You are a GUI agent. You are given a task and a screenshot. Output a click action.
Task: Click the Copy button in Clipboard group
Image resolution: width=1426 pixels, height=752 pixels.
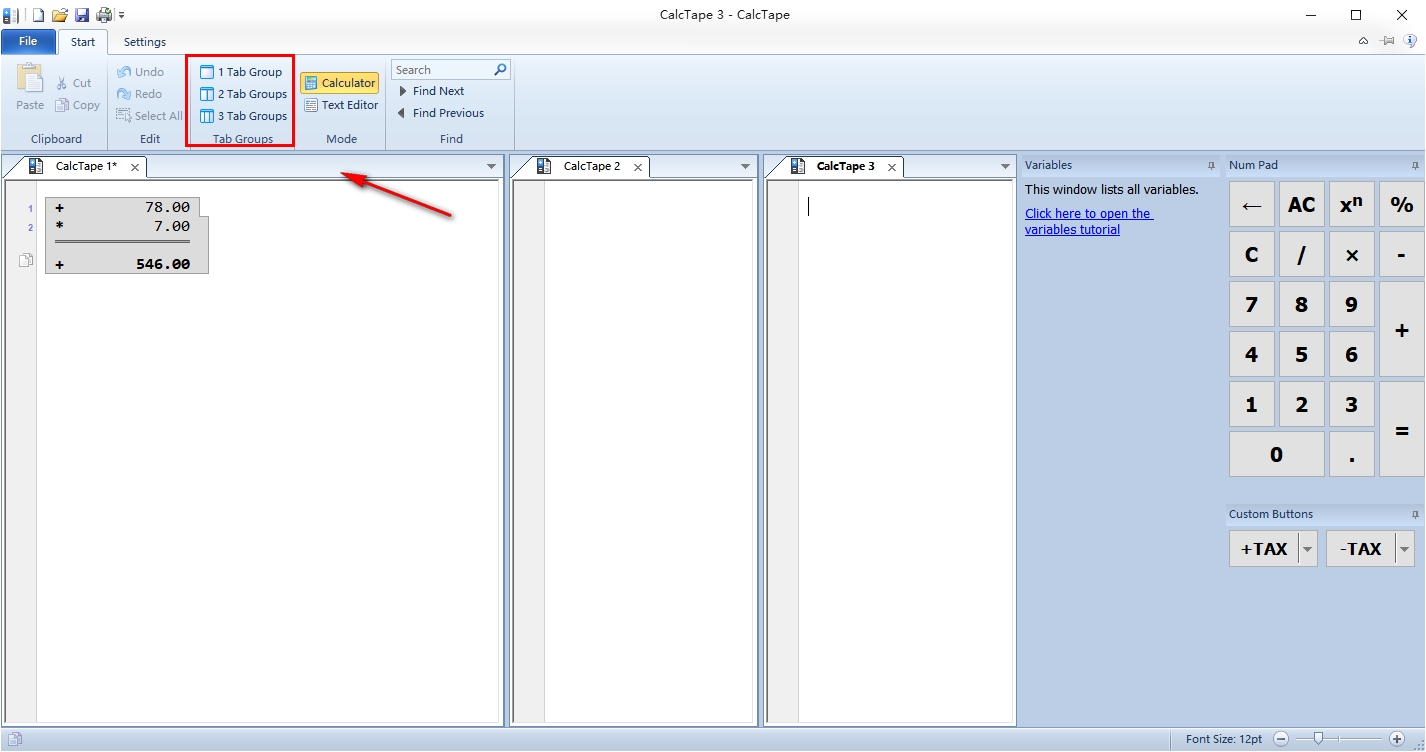78,105
